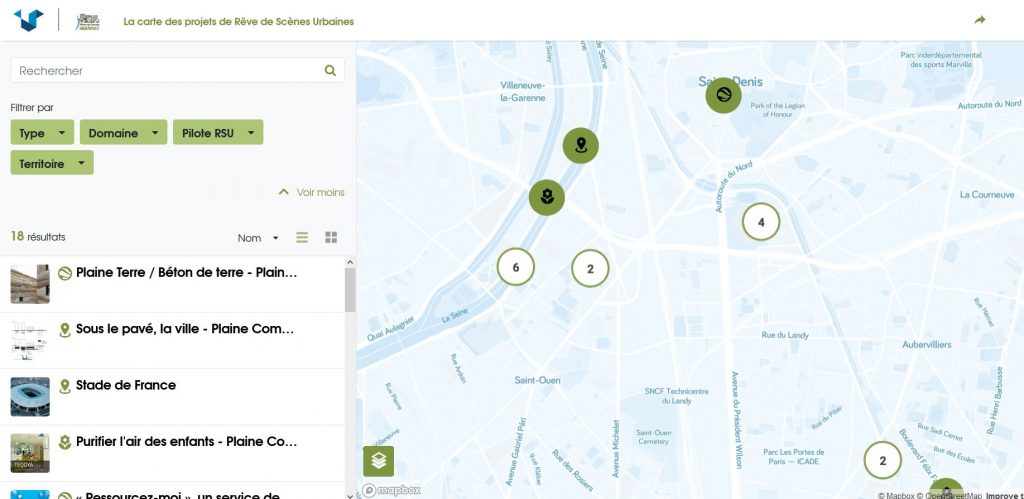Click the 18 résultats count text
The image size is (1024, 499).
pos(38,236)
